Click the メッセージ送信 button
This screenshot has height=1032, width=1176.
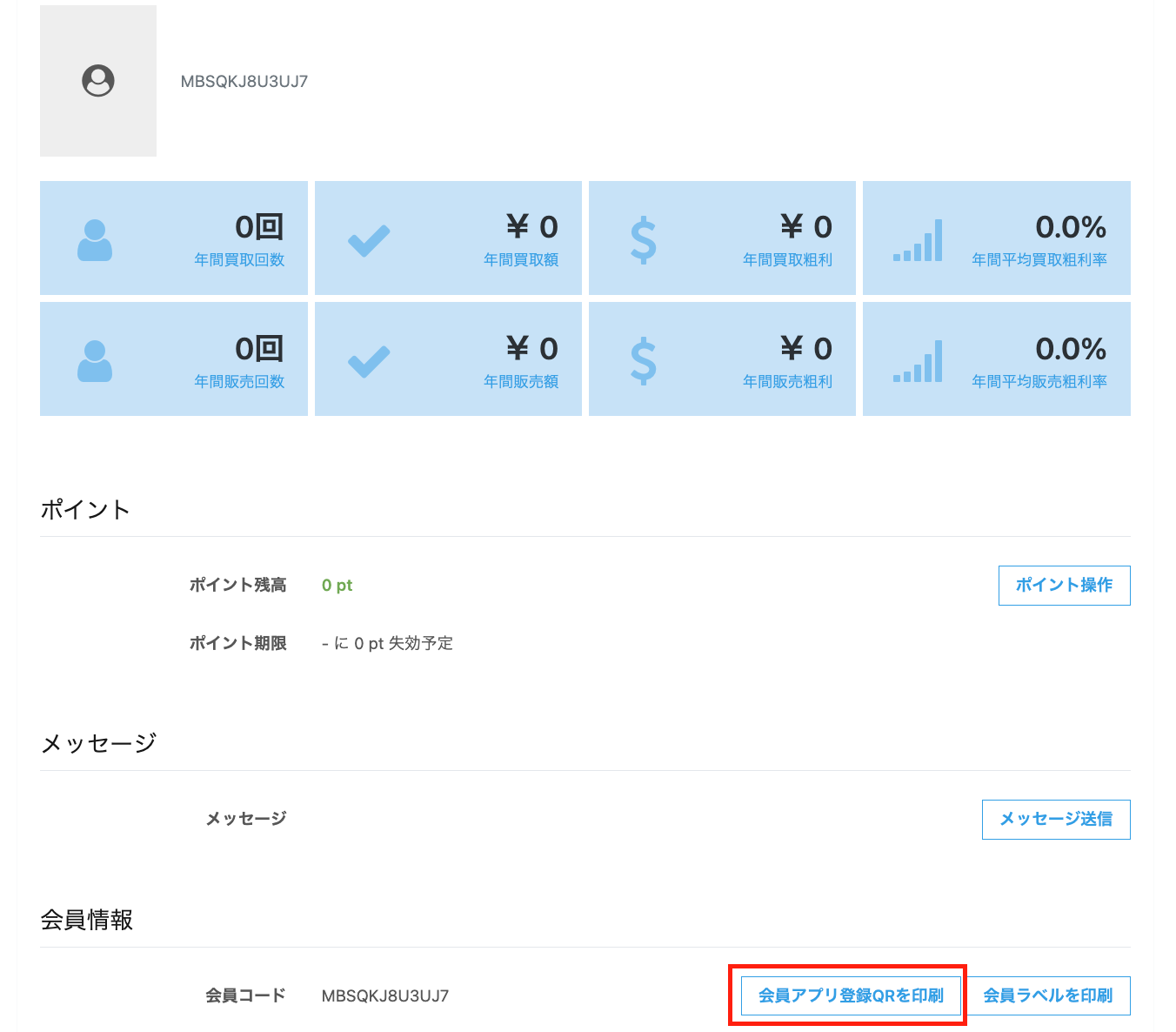pyautogui.click(x=1056, y=819)
